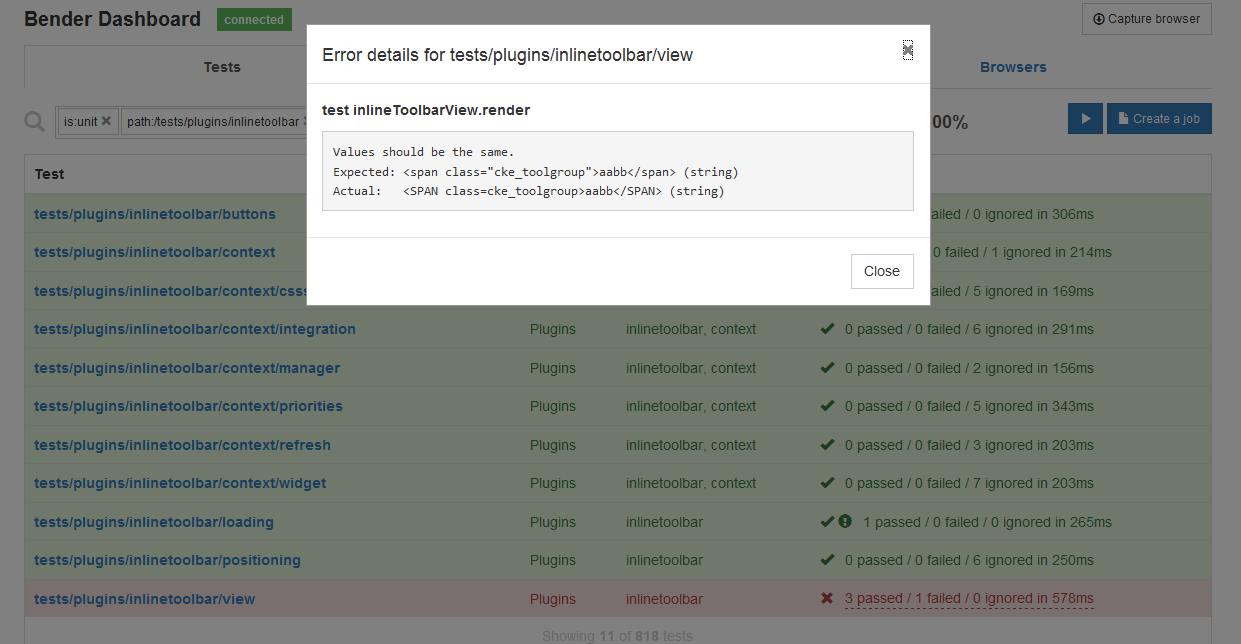
Task: Click 'Showing 11 of 818 tests' footer text
Action: coord(617,636)
